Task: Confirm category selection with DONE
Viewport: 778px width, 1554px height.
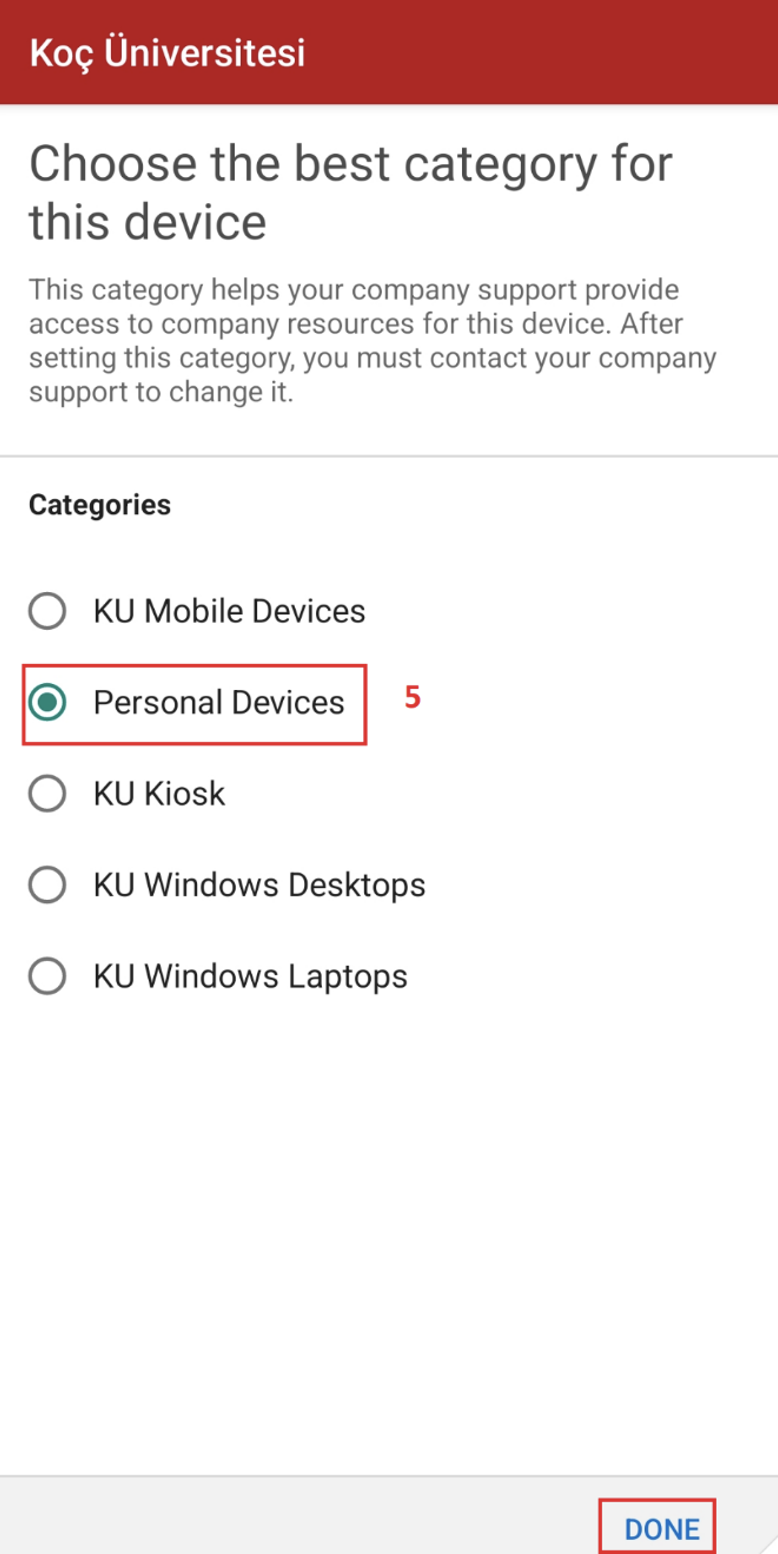Action: 660,1528
